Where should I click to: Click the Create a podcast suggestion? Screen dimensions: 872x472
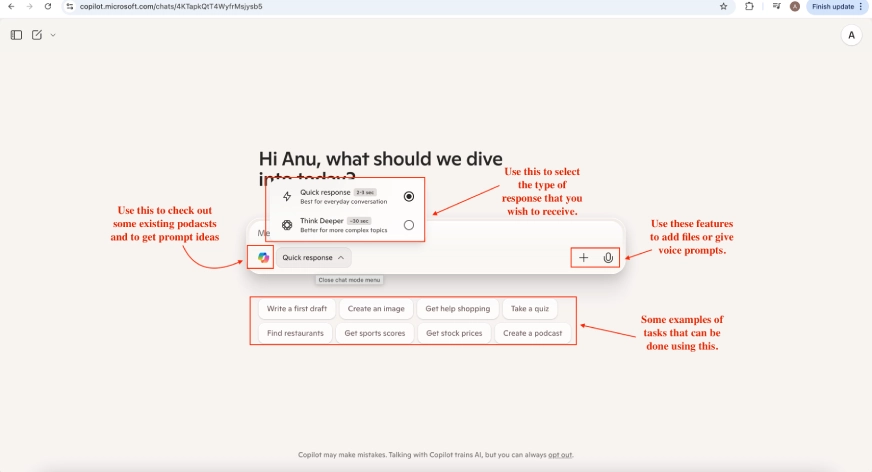533,333
